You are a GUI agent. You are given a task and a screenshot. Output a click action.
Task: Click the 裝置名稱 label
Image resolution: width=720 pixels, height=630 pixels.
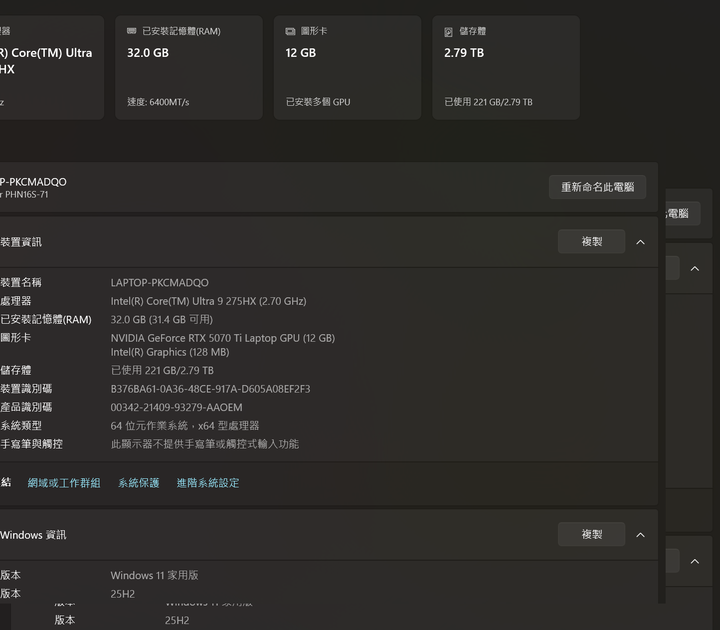pyautogui.click(x=21, y=282)
